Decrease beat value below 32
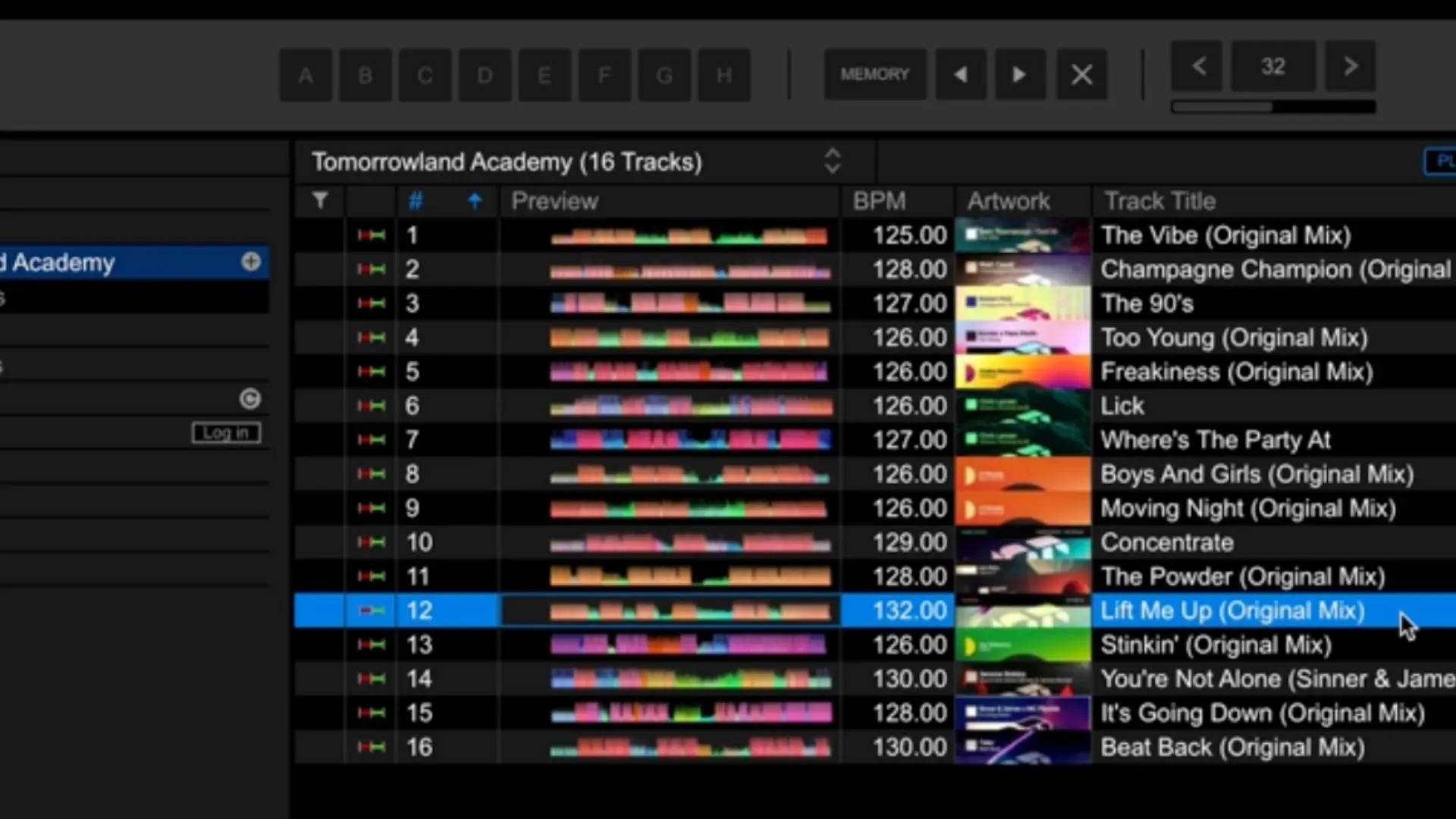The height and width of the screenshot is (819, 1456). [1198, 66]
